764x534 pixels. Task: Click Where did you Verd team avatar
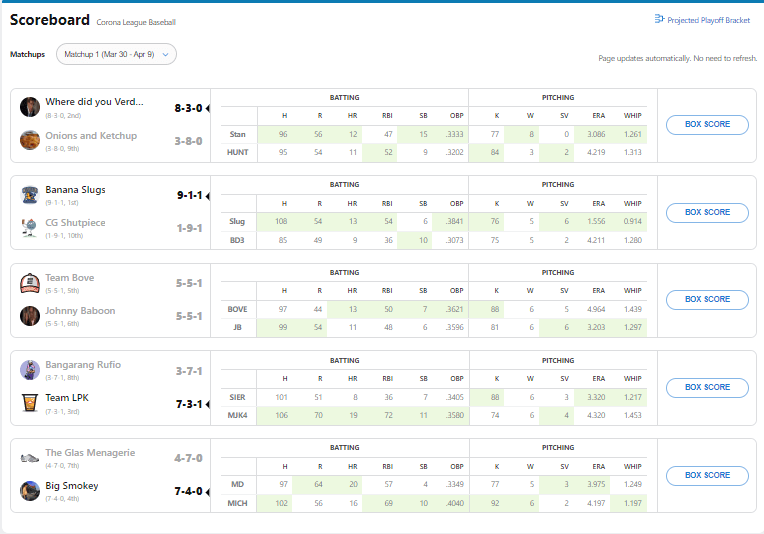pyautogui.click(x=30, y=107)
